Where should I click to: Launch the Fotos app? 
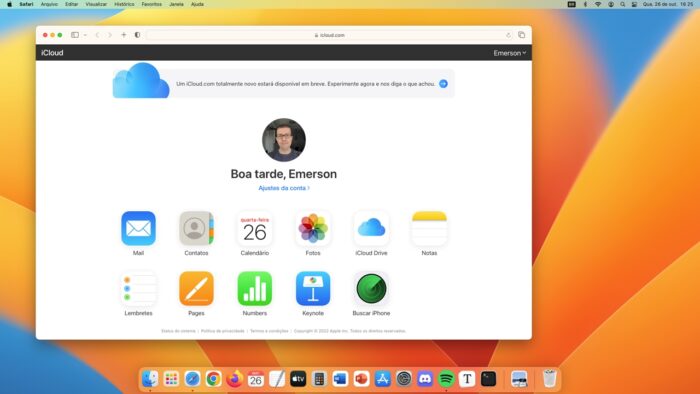click(313, 228)
